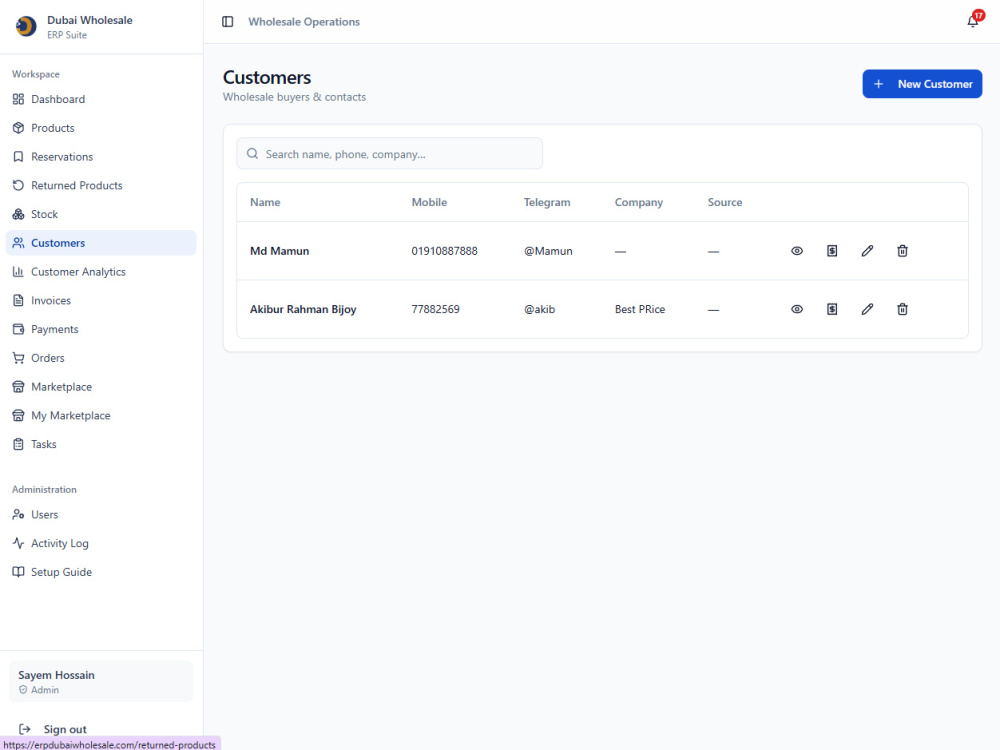Click the Dubai Wholesale logo
The image size is (1000, 750).
click(26, 26)
